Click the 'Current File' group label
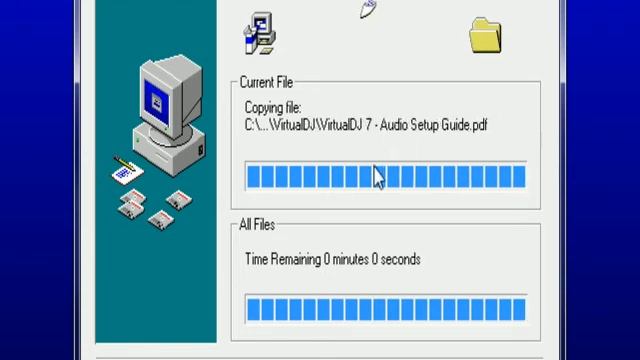640x360 pixels. [266, 82]
